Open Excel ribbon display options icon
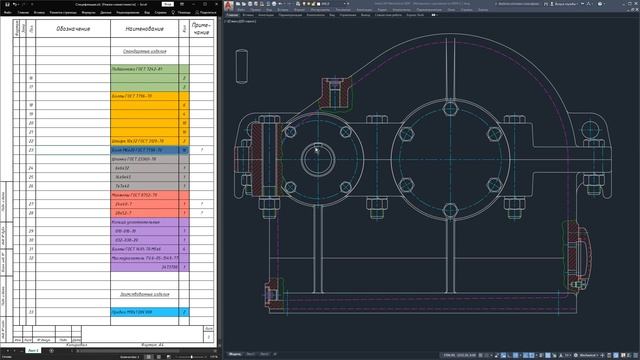Viewport: 640px width, 360px height. 182,4
